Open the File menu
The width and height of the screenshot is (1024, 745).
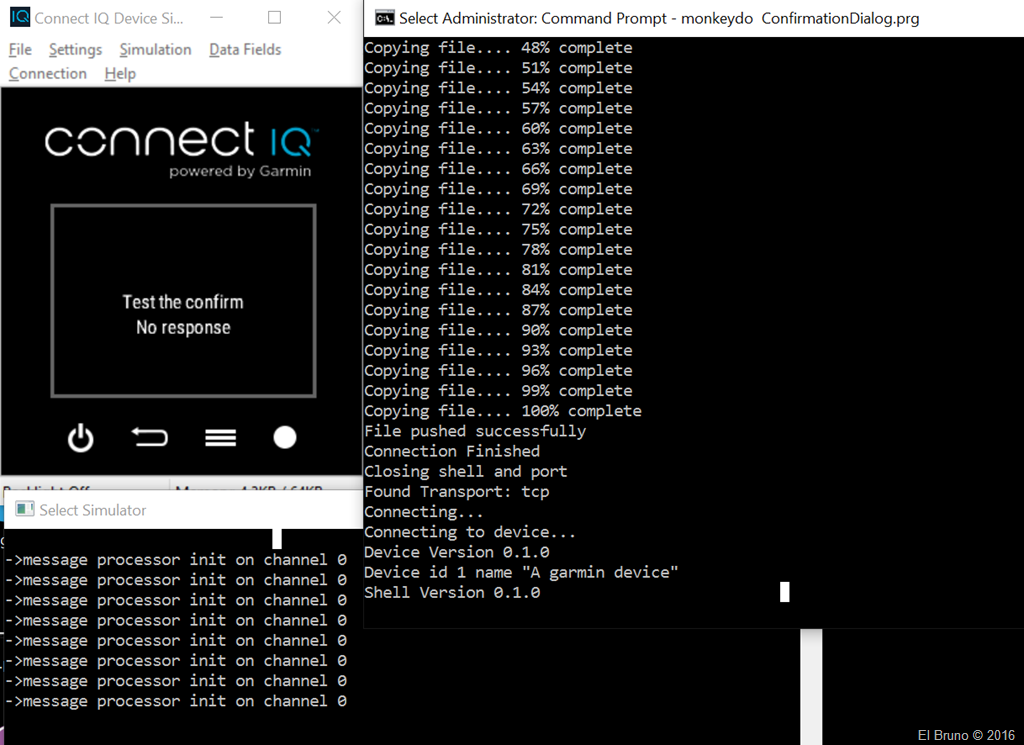(20, 49)
